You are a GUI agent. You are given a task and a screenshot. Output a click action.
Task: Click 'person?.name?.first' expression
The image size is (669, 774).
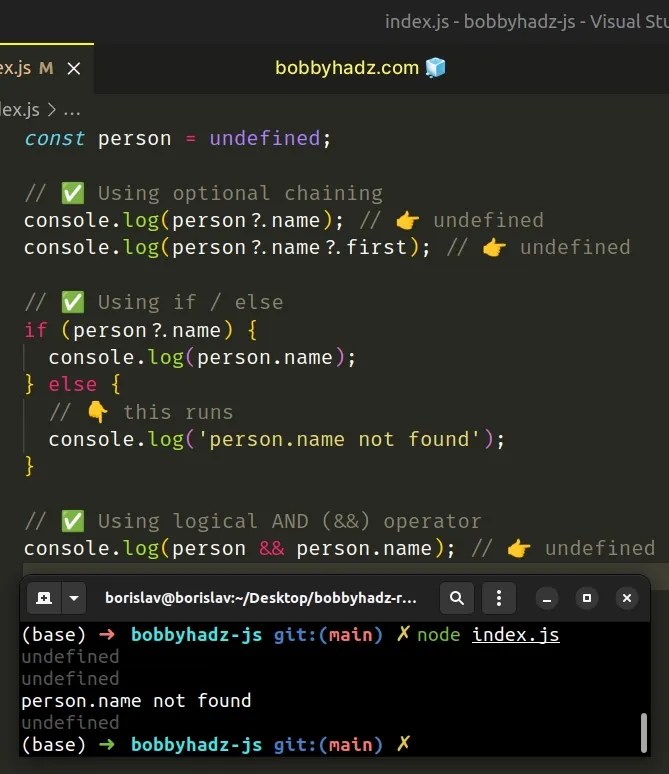(x=289, y=247)
